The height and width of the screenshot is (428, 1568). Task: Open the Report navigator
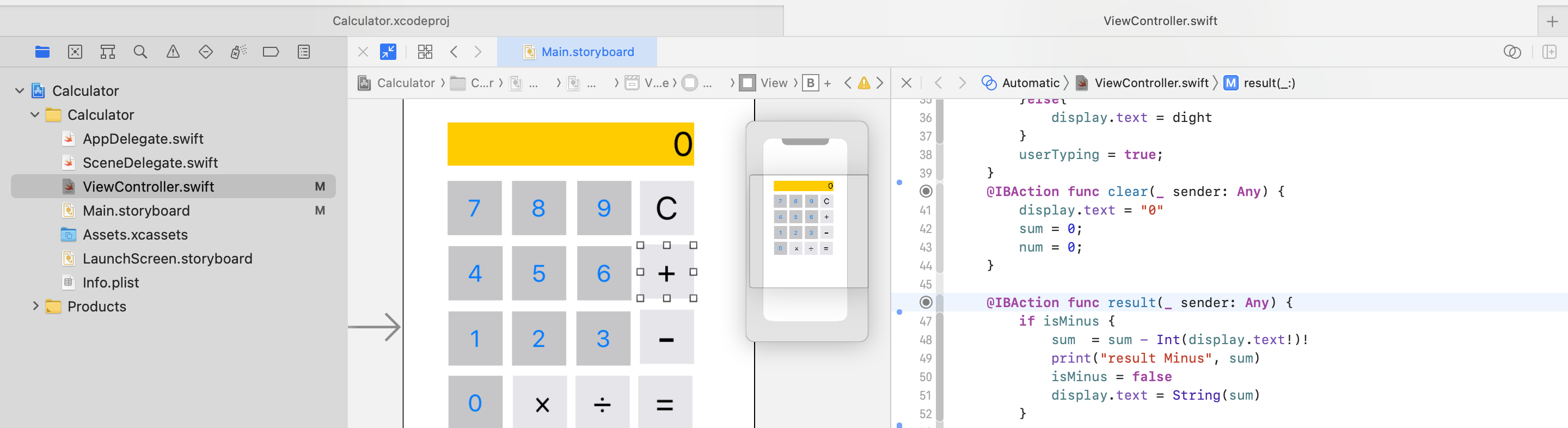coord(304,52)
